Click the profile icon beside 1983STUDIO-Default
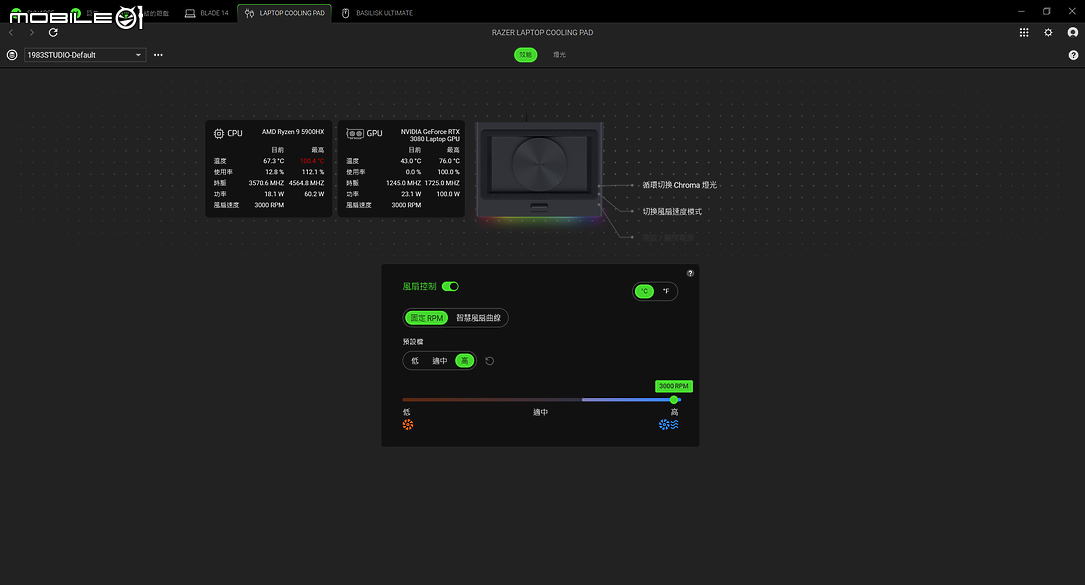Viewport: 1085px width, 585px height. pyautogui.click(x=12, y=55)
